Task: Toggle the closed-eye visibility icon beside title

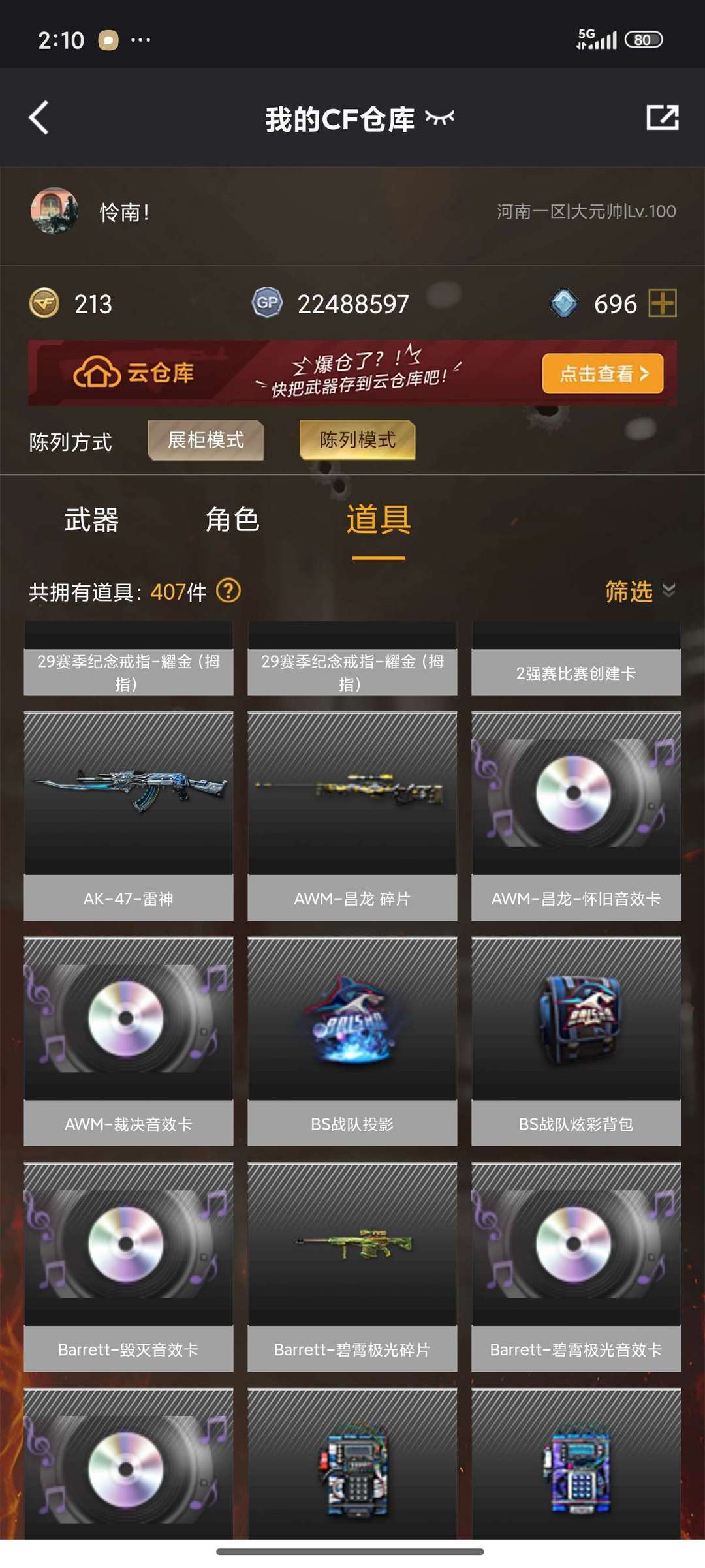Action: 439,117
